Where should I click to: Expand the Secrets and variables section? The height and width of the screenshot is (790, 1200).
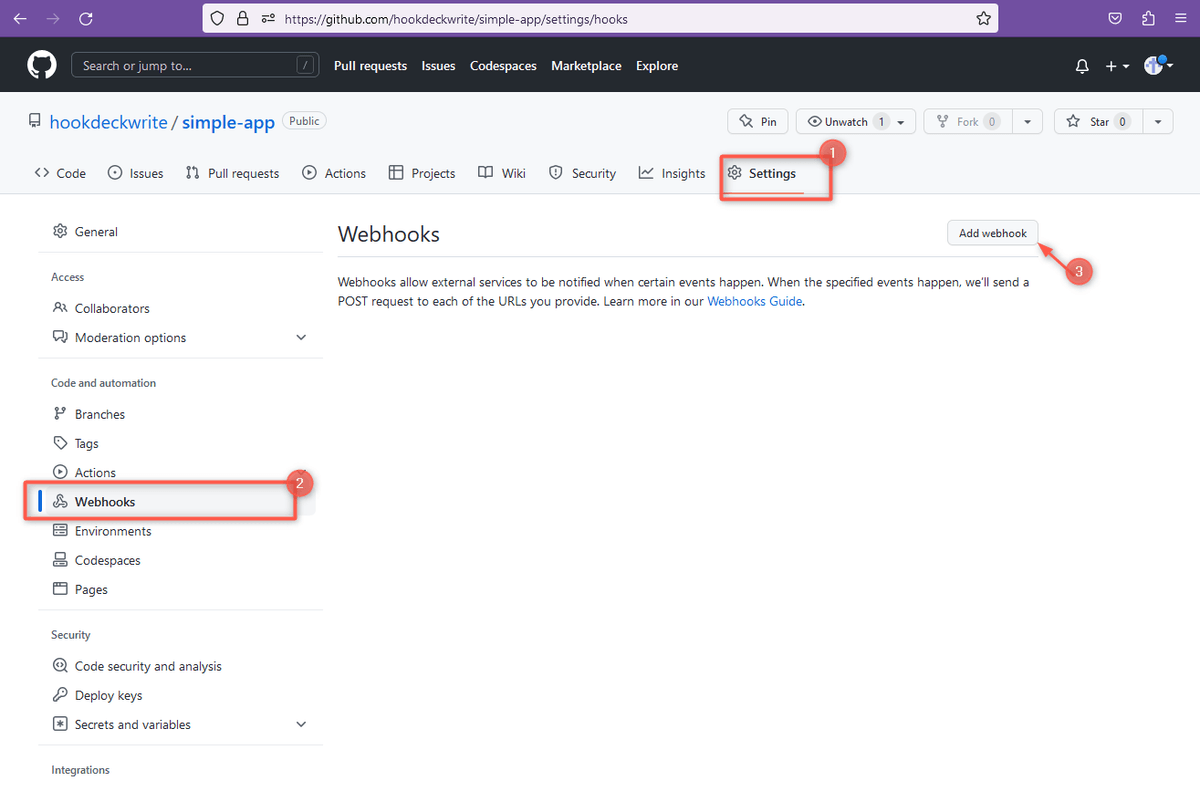tap(301, 723)
